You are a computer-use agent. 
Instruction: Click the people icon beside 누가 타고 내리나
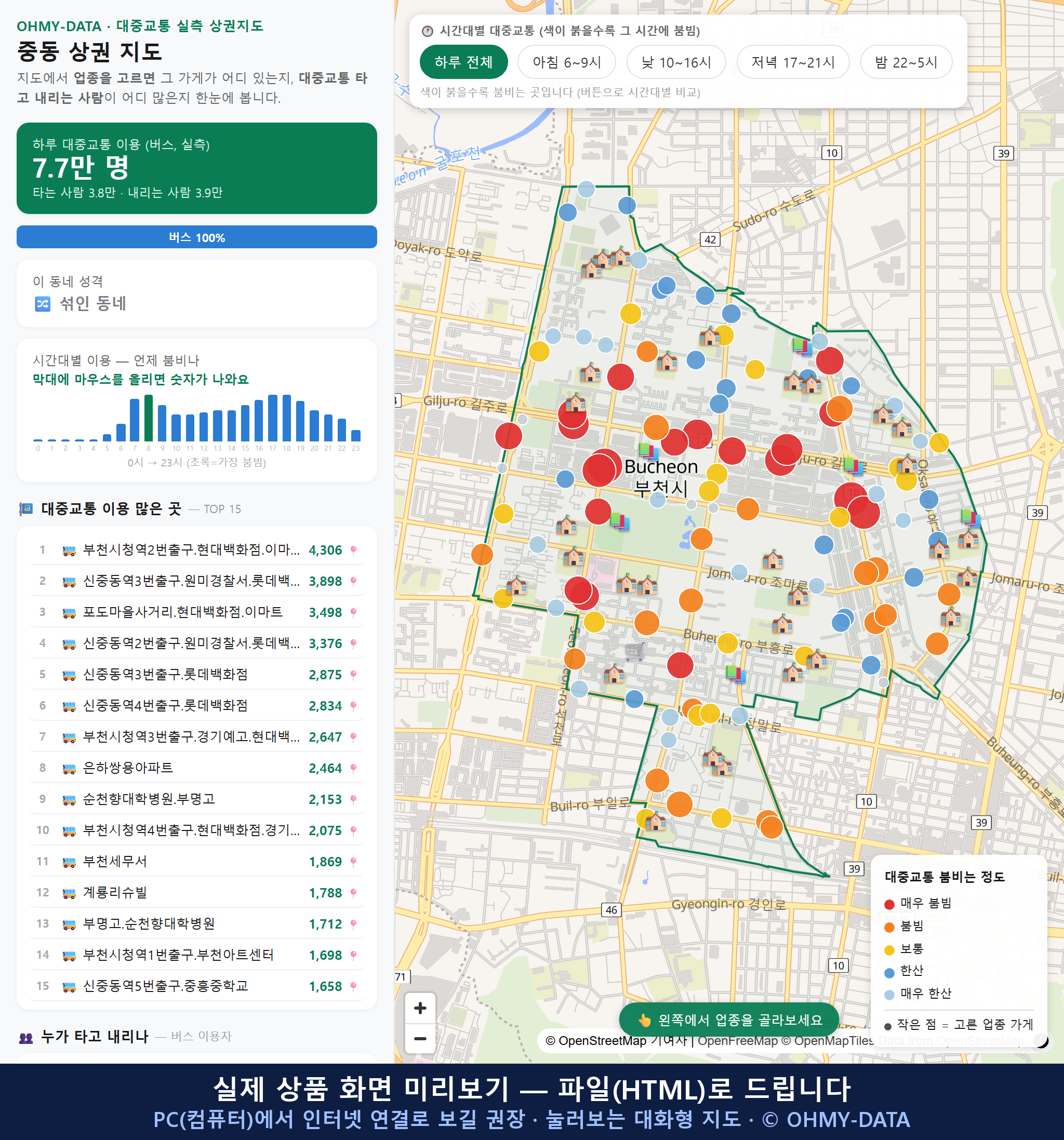(x=26, y=1037)
